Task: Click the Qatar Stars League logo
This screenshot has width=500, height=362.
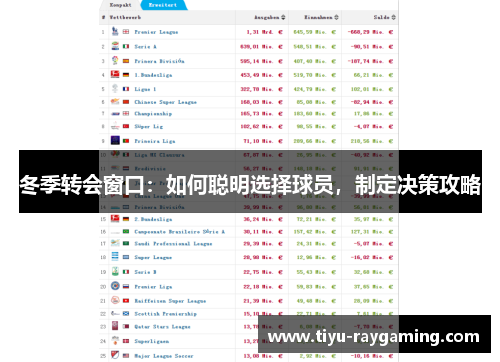Action: (x=115, y=326)
